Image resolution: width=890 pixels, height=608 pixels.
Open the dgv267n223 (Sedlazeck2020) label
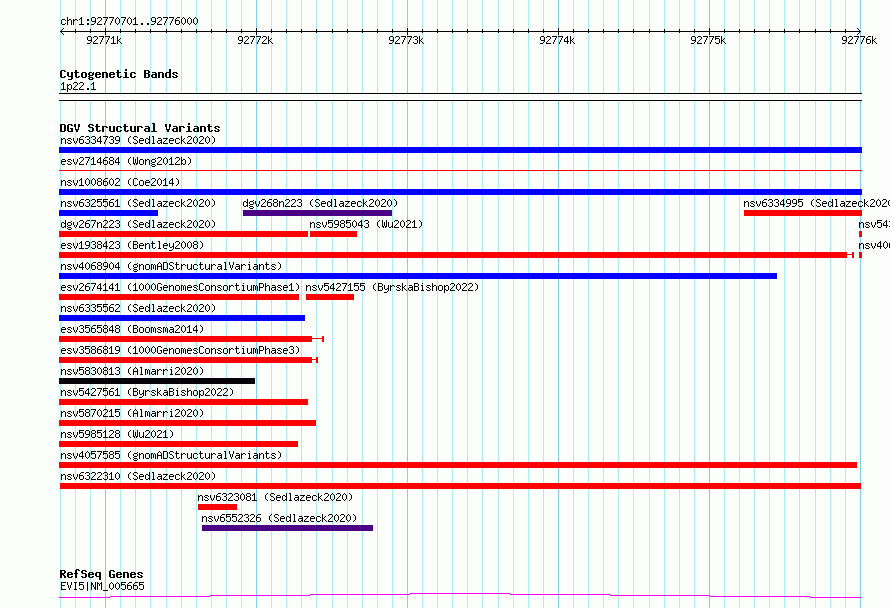point(138,224)
